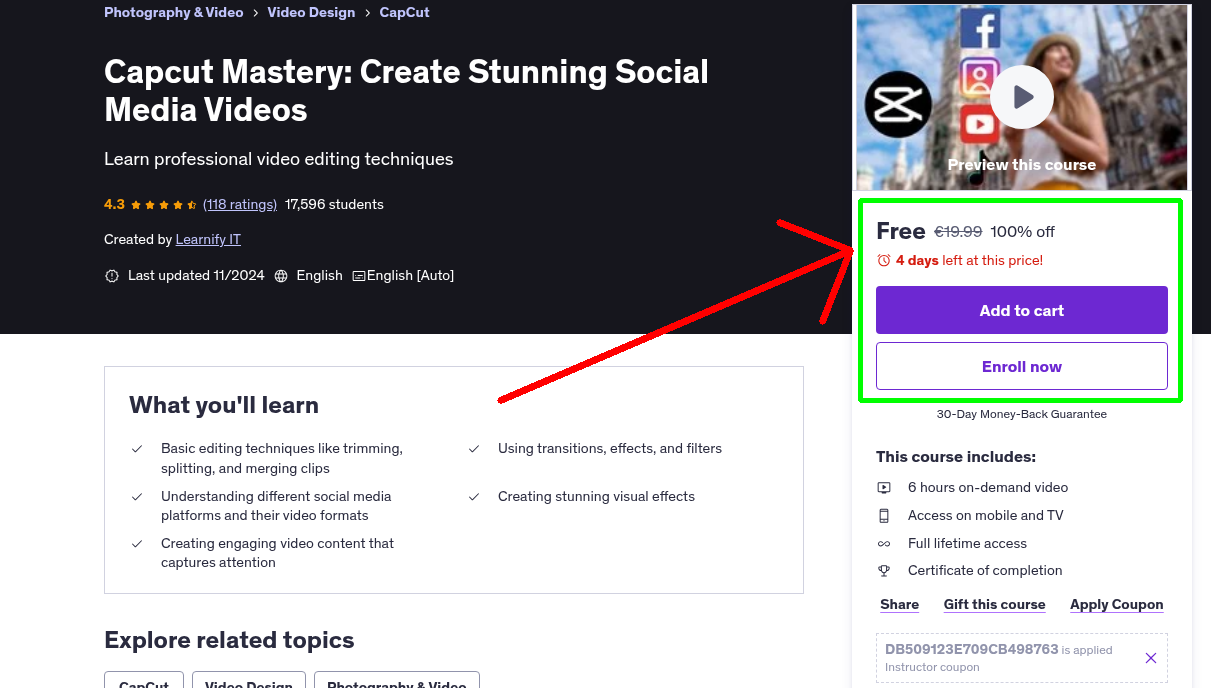
Task: Click the 4.3 rating number
Action: click(114, 204)
